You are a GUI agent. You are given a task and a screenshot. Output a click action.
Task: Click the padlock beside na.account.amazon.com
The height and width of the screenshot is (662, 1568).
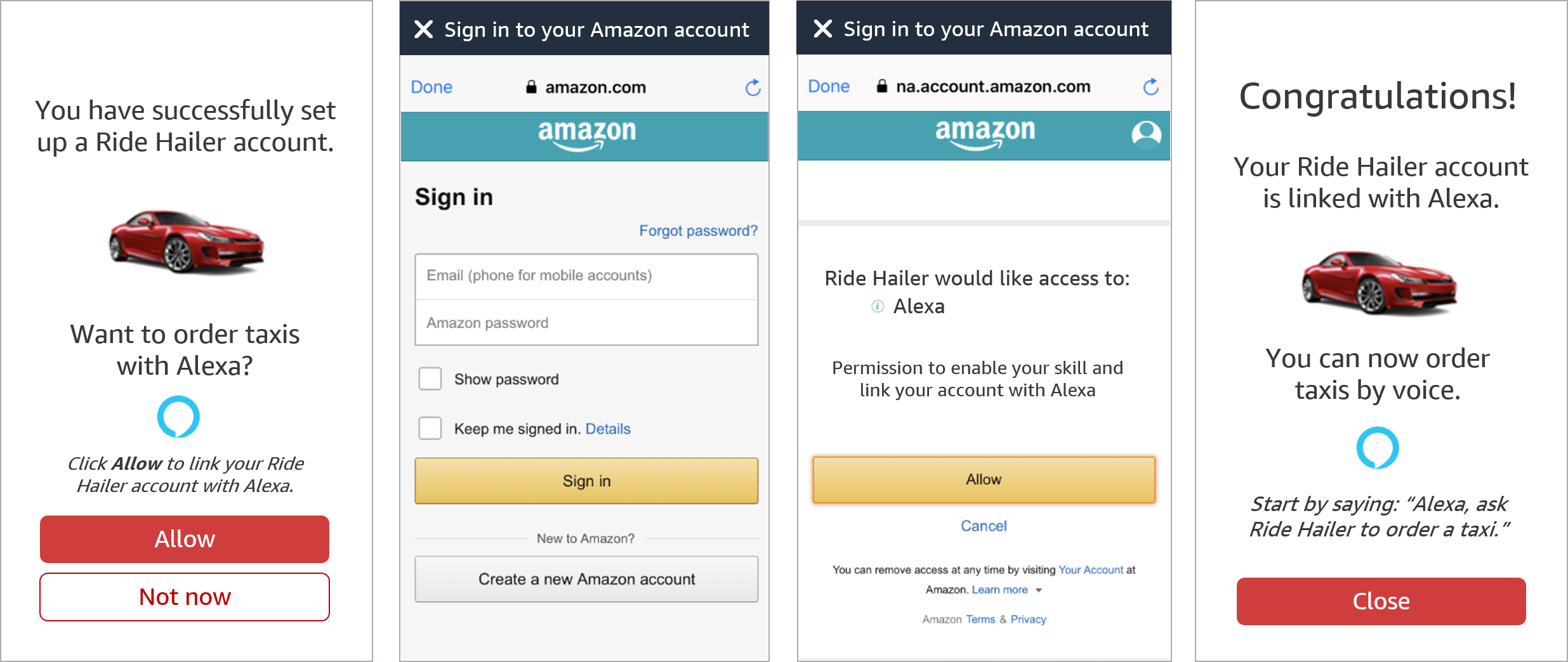click(x=881, y=86)
